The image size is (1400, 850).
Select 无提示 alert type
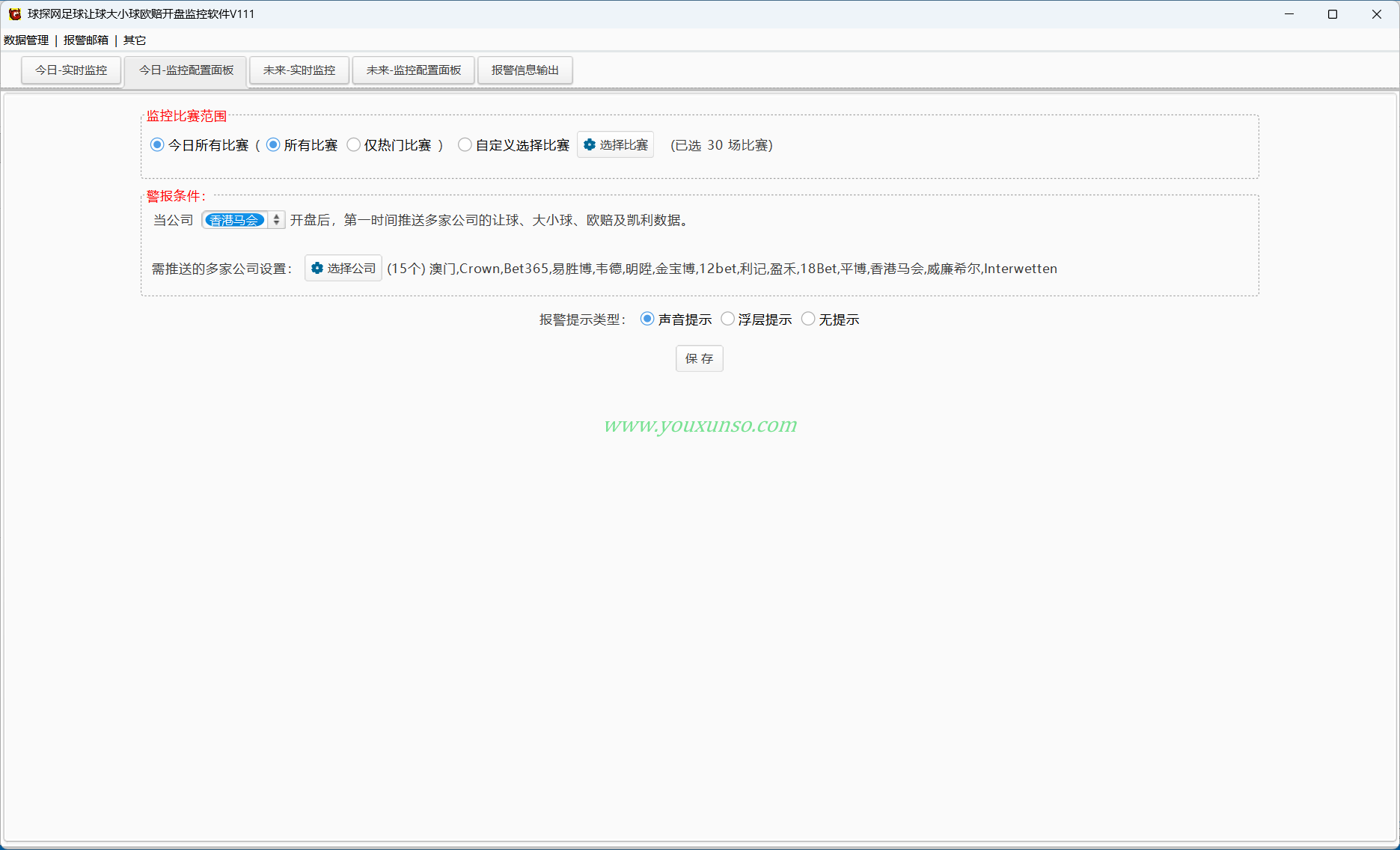pos(808,319)
